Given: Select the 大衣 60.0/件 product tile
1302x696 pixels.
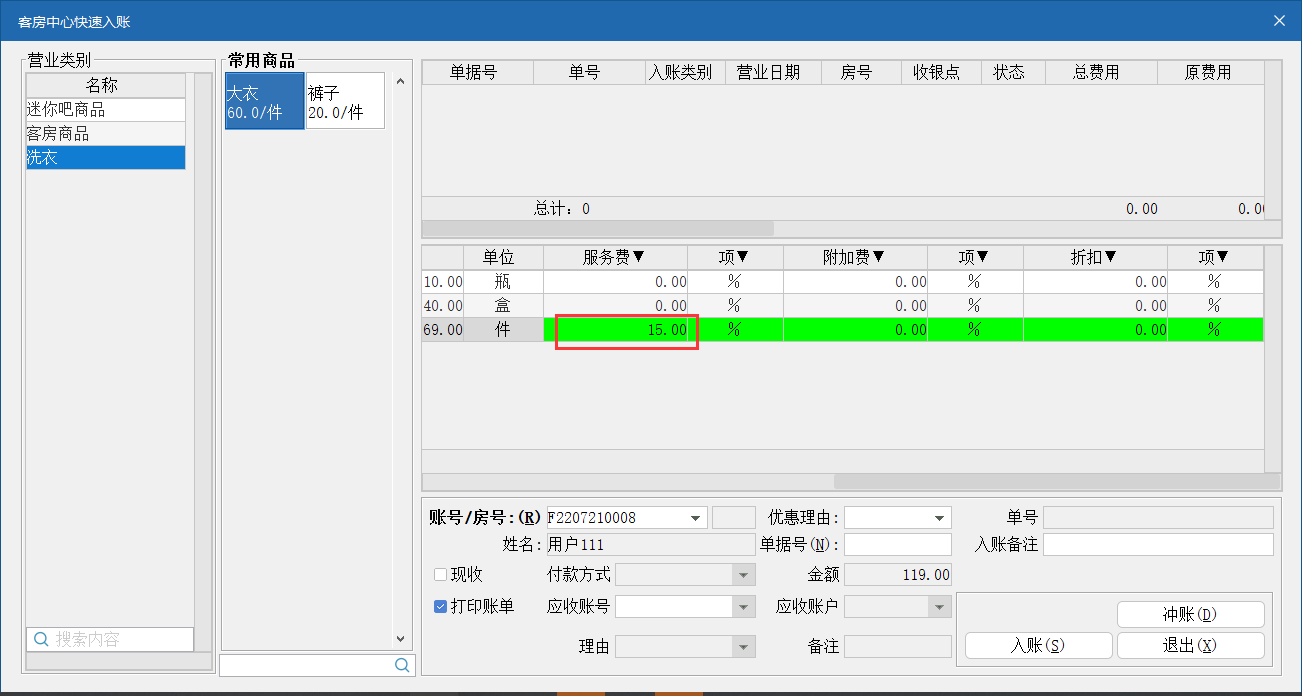Looking at the screenshot, I should [264, 101].
